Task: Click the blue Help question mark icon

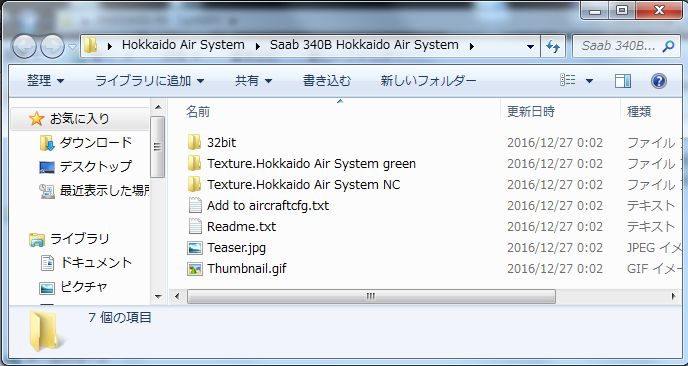Action: tap(659, 81)
